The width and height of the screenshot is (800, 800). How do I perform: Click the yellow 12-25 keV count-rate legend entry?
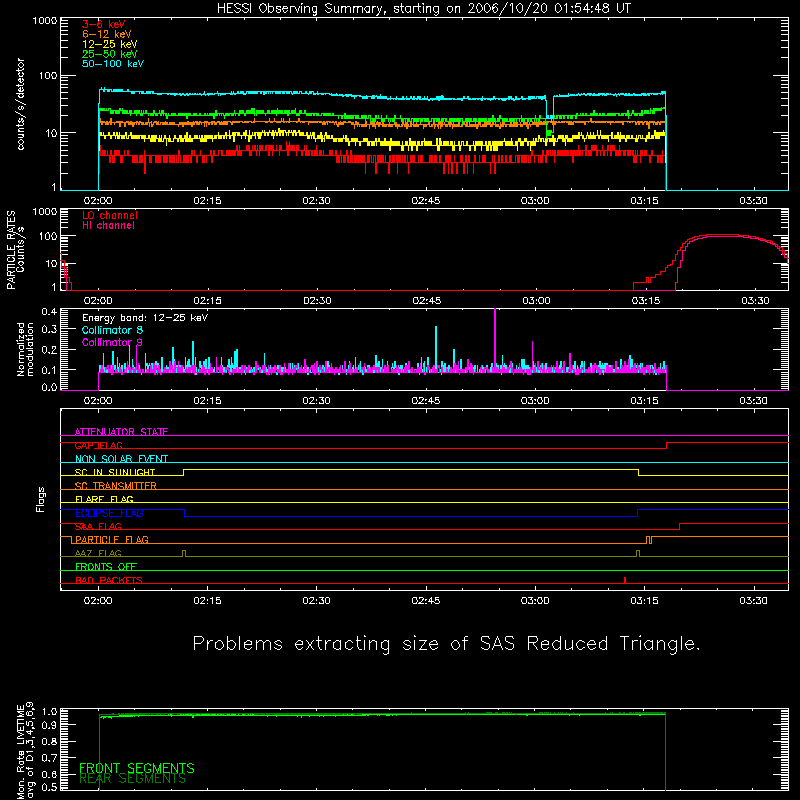[110, 44]
